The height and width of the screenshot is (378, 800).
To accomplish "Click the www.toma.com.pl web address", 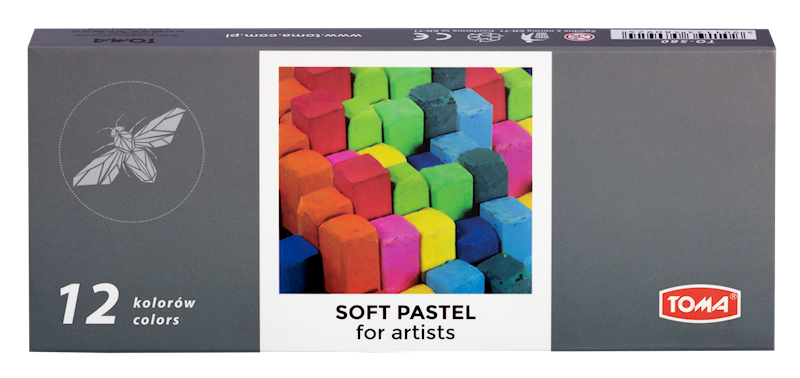I will [293, 36].
